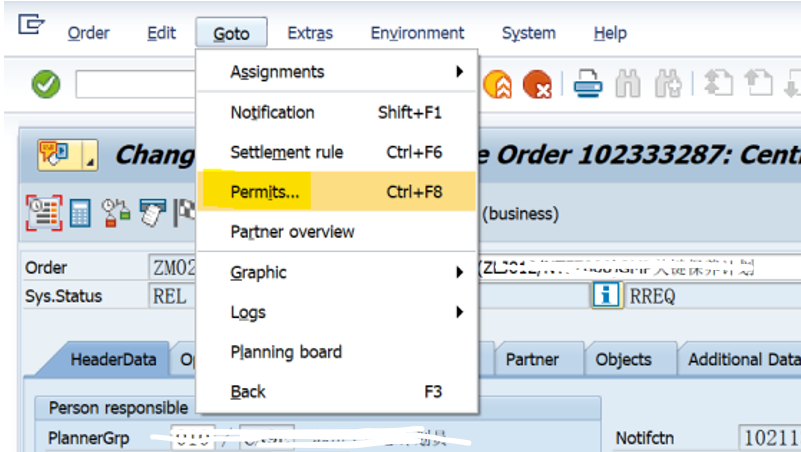This screenshot has width=801, height=452.
Task: Click the Find binoculars icon
Action: point(628,84)
